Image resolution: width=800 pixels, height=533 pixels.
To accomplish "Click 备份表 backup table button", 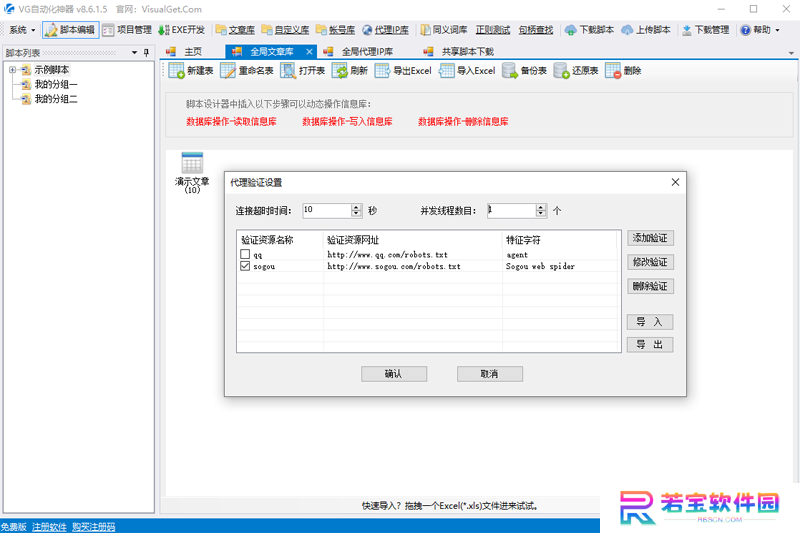I will (524, 71).
